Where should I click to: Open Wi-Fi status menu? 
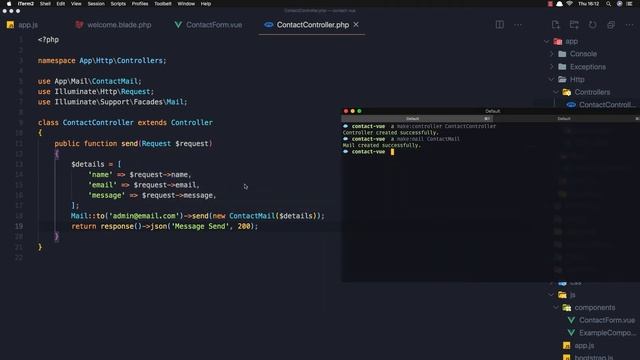coord(569,4)
